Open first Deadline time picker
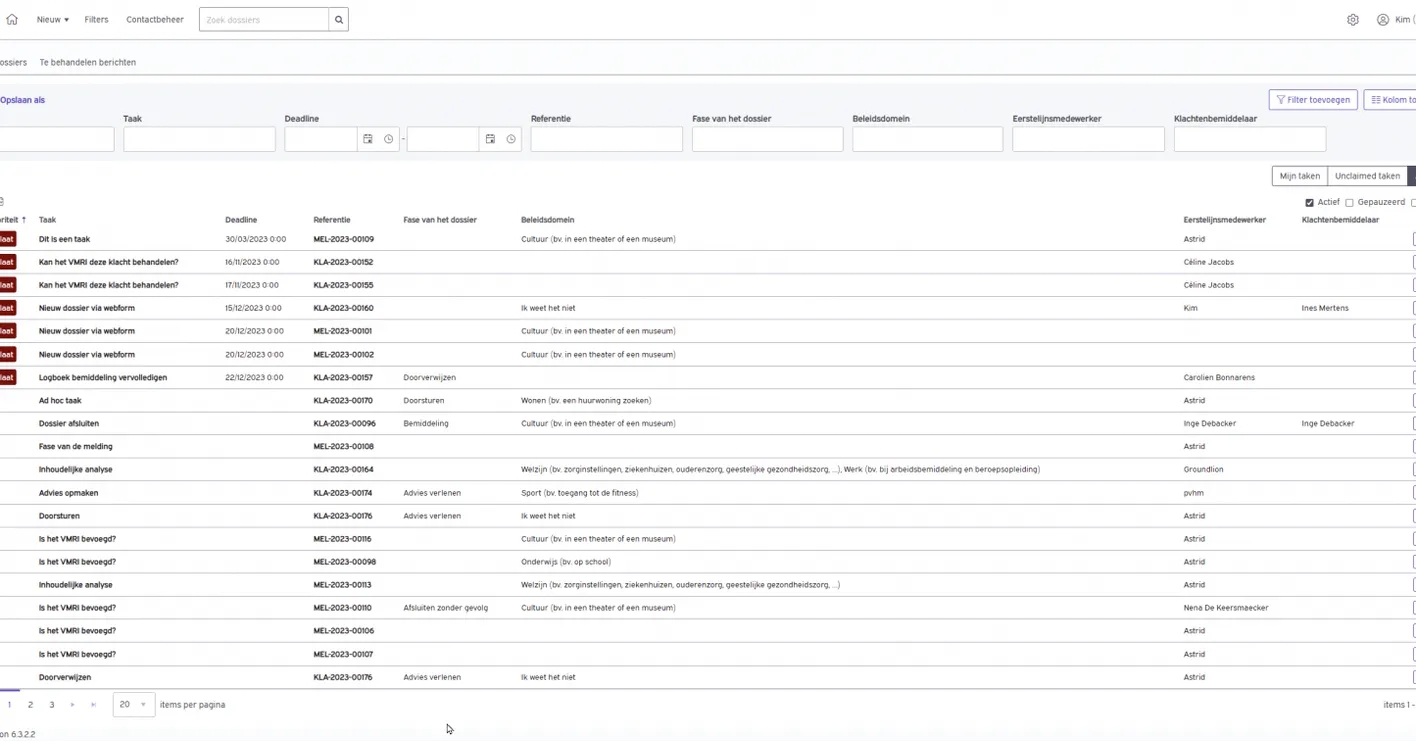 (389, 139)
